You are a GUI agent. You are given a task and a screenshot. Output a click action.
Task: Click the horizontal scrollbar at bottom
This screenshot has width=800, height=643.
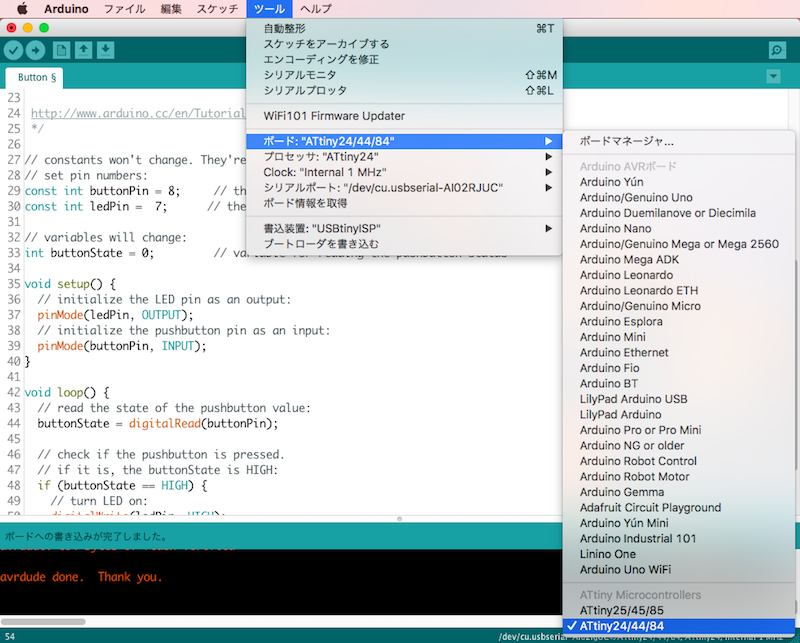tap(43, 622)
